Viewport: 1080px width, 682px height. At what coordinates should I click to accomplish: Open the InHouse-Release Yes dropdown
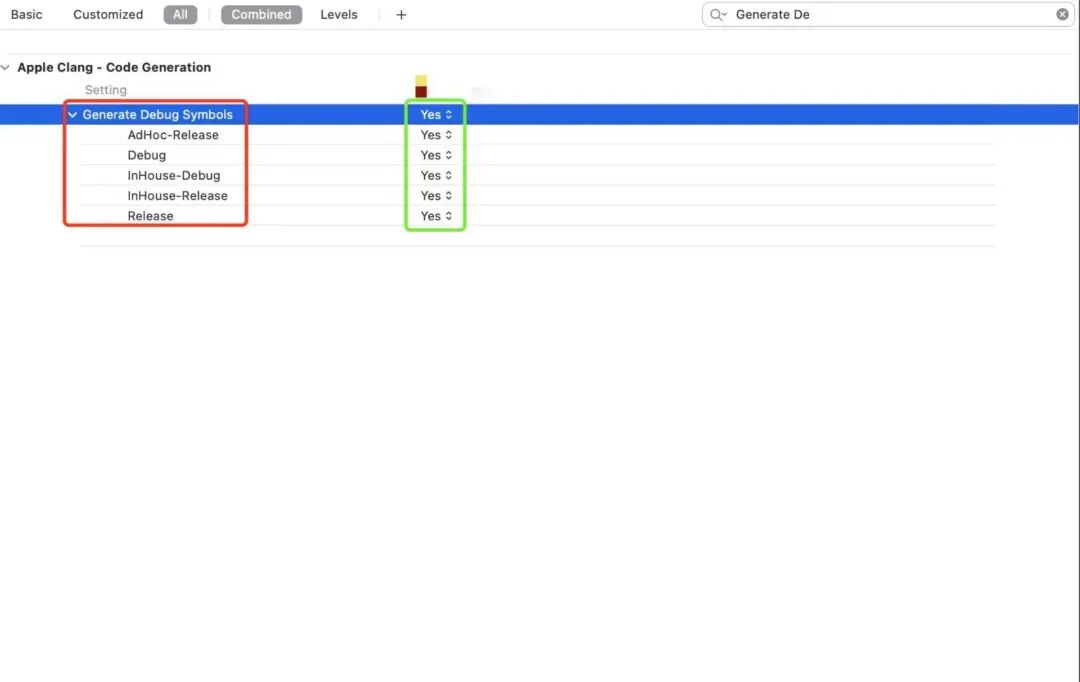(436, 196)
